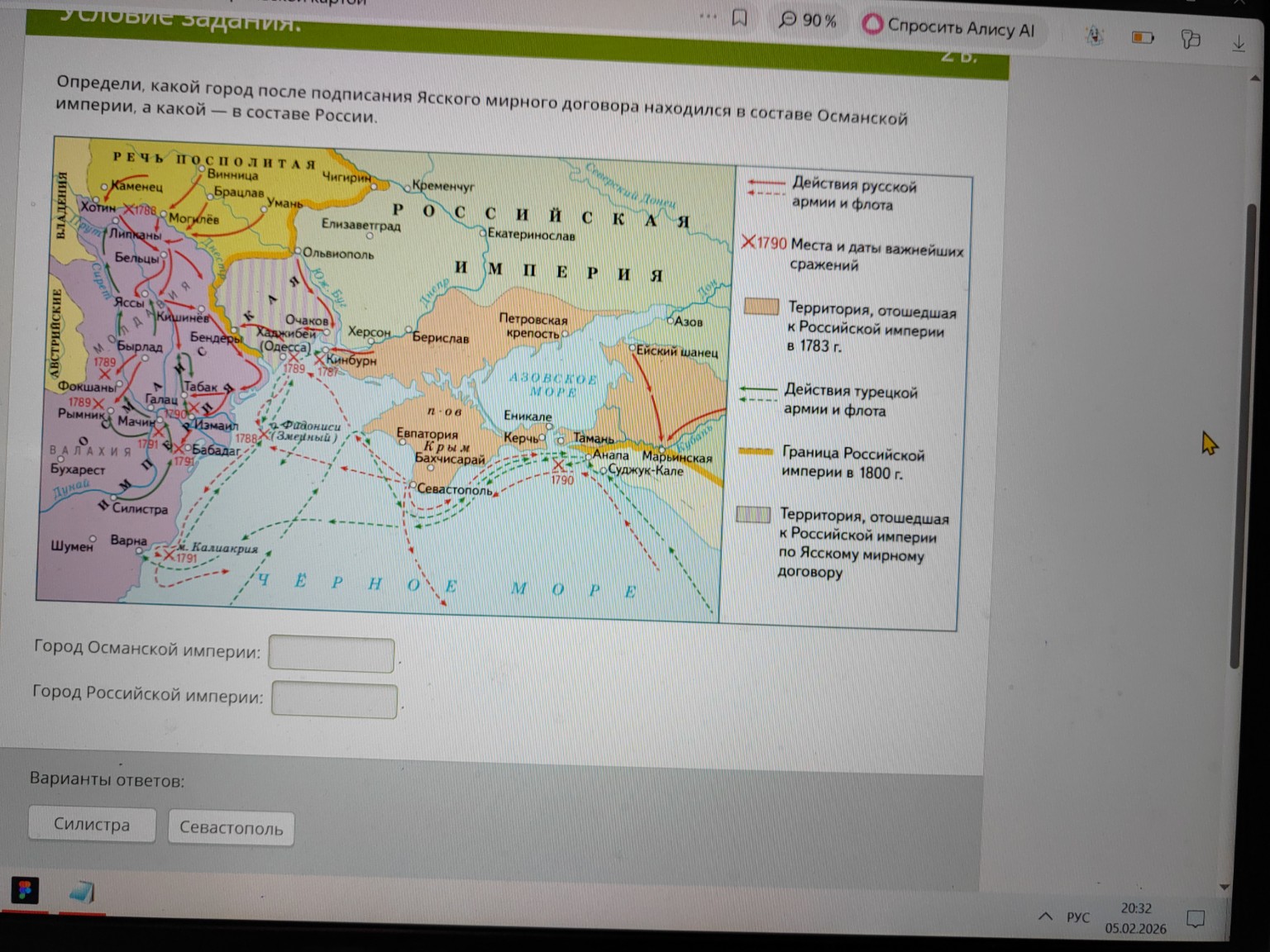Open the notepad app in the taskbar
Viewport: 1270px width, 952px height.
(81, 892)
